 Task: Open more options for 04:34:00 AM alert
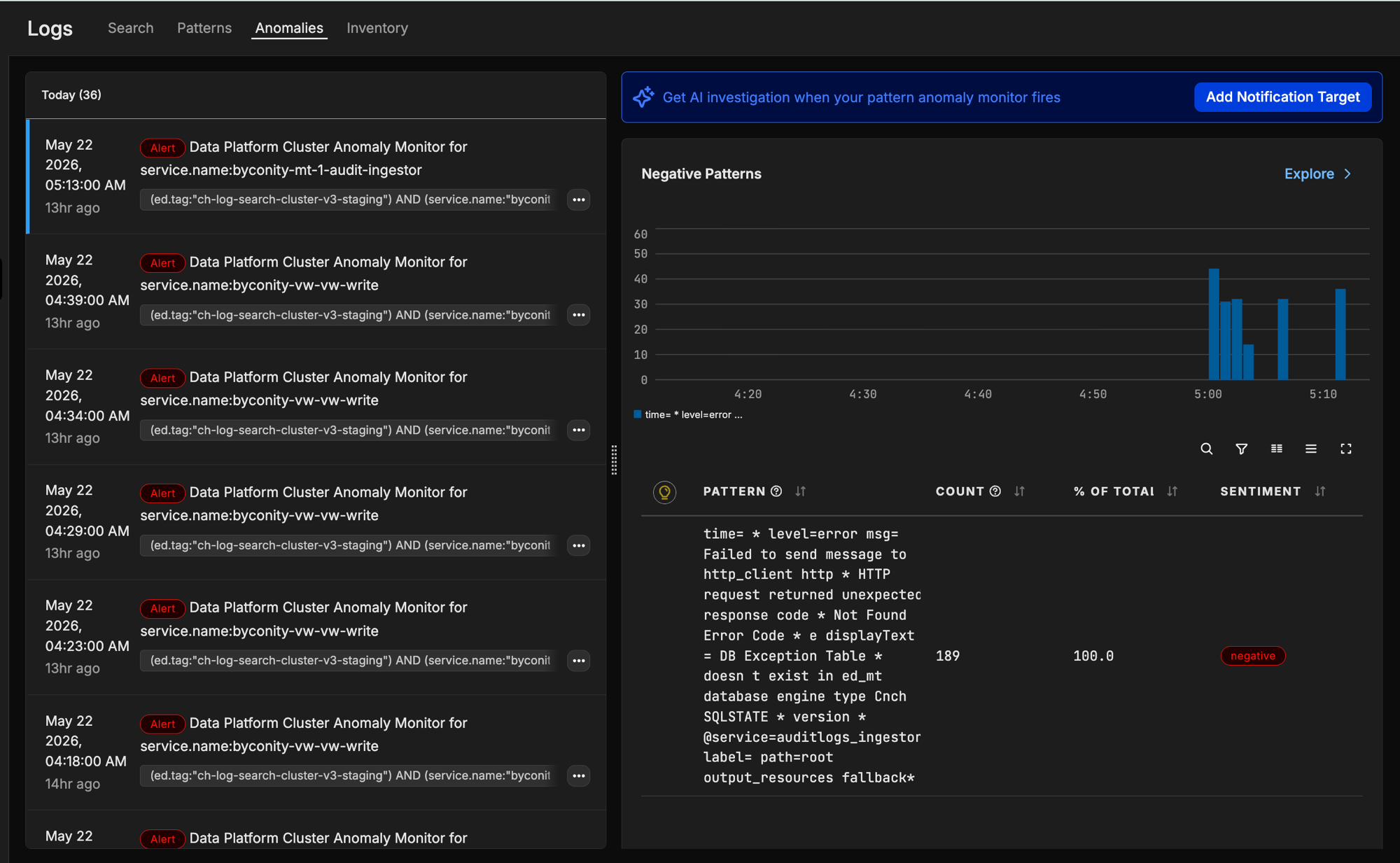[x=578, y=430]
